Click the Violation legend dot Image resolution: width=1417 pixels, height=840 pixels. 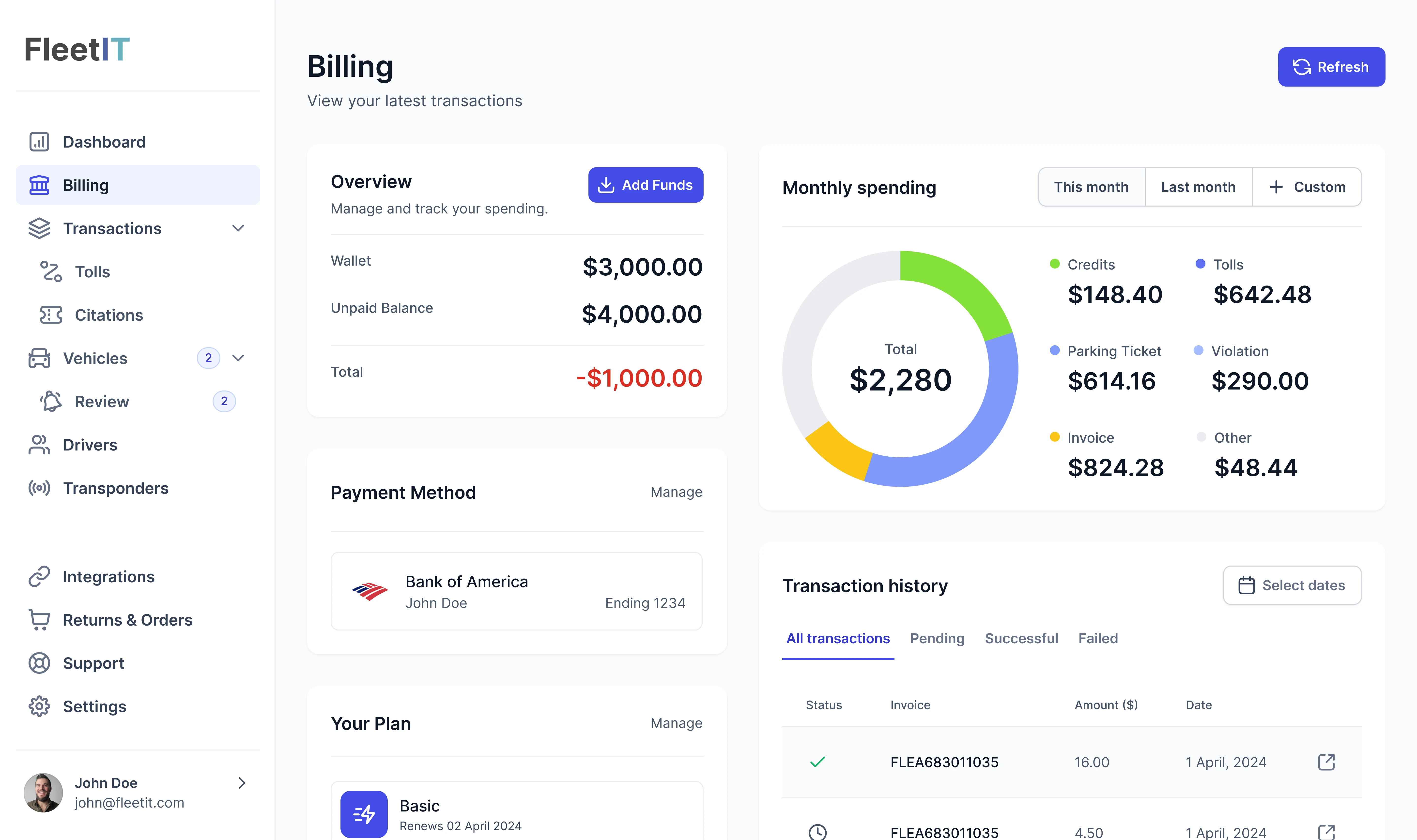click(1199, 350)
